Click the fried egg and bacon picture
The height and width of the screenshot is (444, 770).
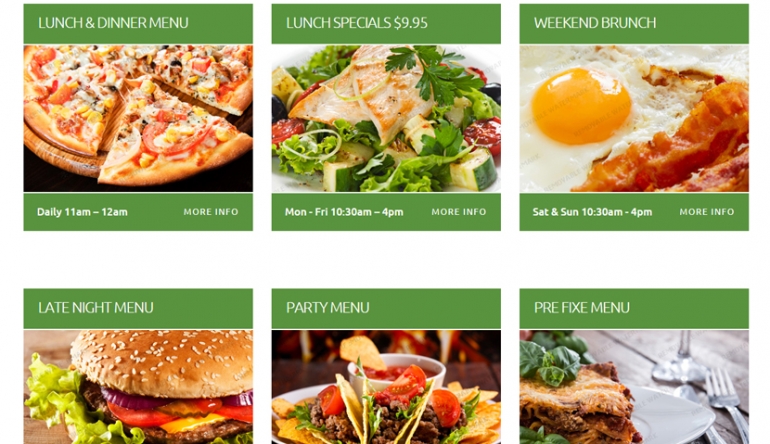(634, 118)
